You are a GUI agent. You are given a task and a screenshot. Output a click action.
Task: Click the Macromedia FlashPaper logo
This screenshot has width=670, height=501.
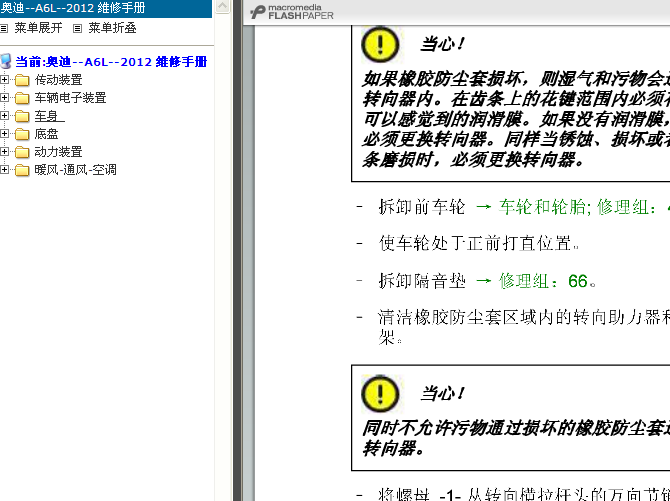coord(292,12)
